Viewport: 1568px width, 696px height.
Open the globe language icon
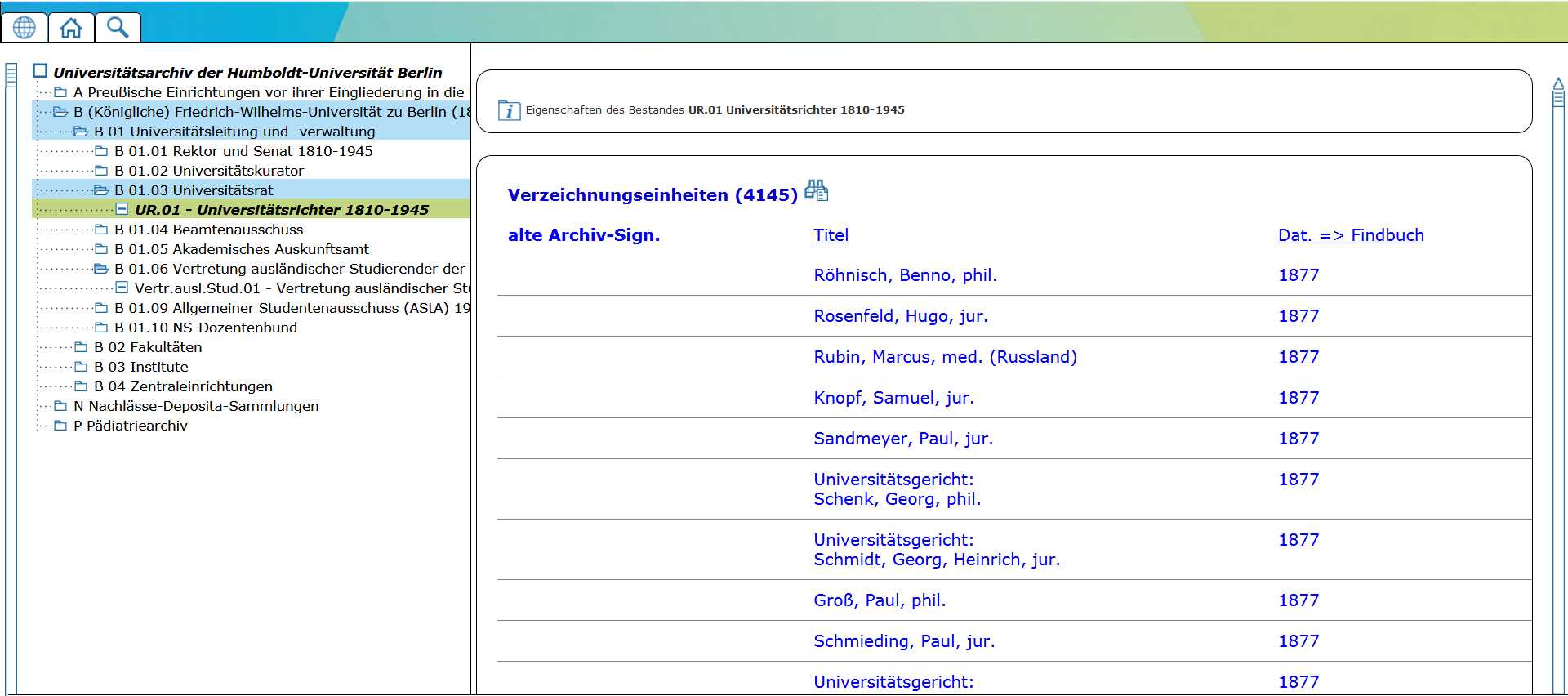[x=24, y=28]
